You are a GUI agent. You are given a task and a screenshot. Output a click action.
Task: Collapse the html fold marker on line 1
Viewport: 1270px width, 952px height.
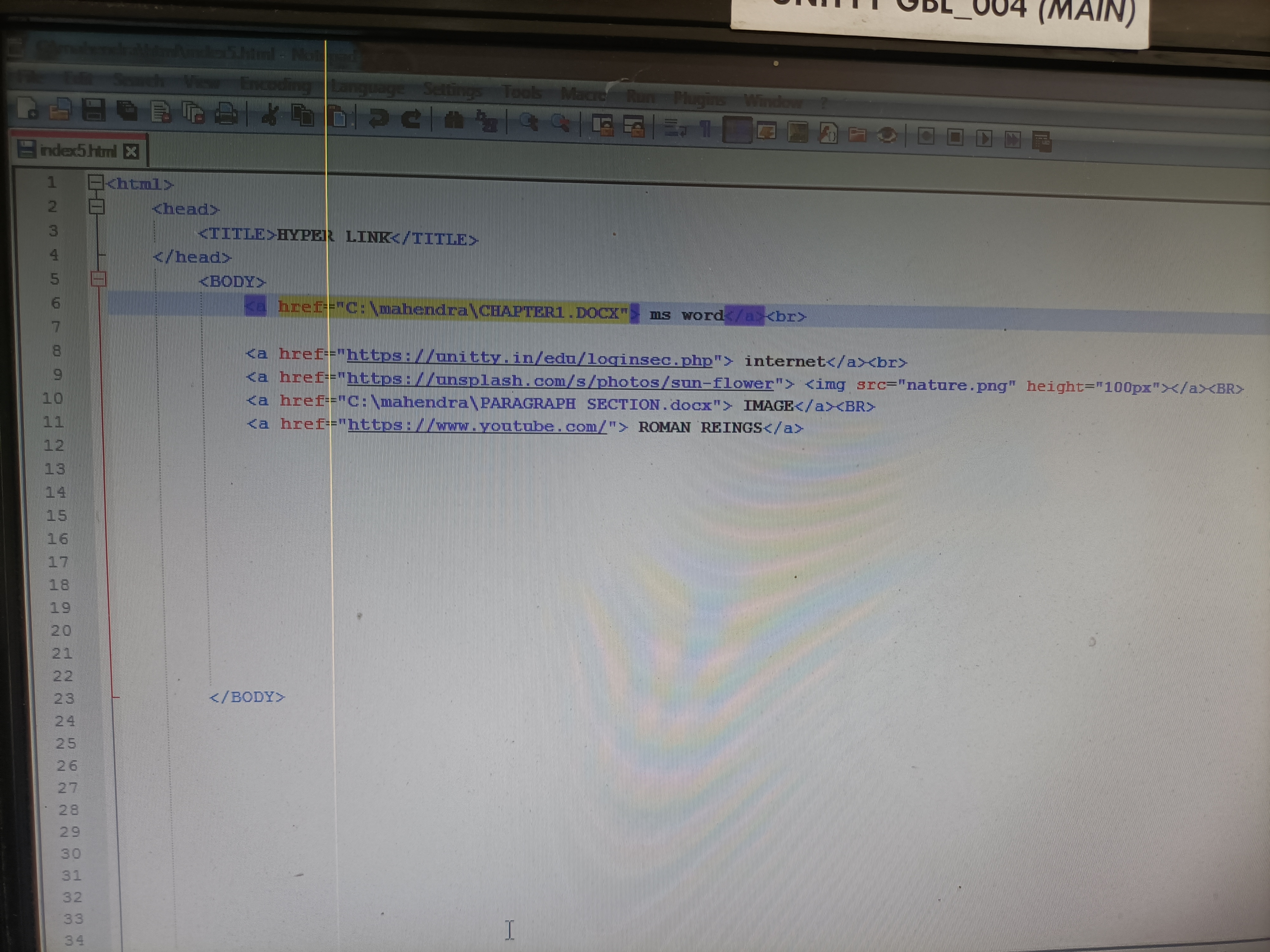coord(95,182)
